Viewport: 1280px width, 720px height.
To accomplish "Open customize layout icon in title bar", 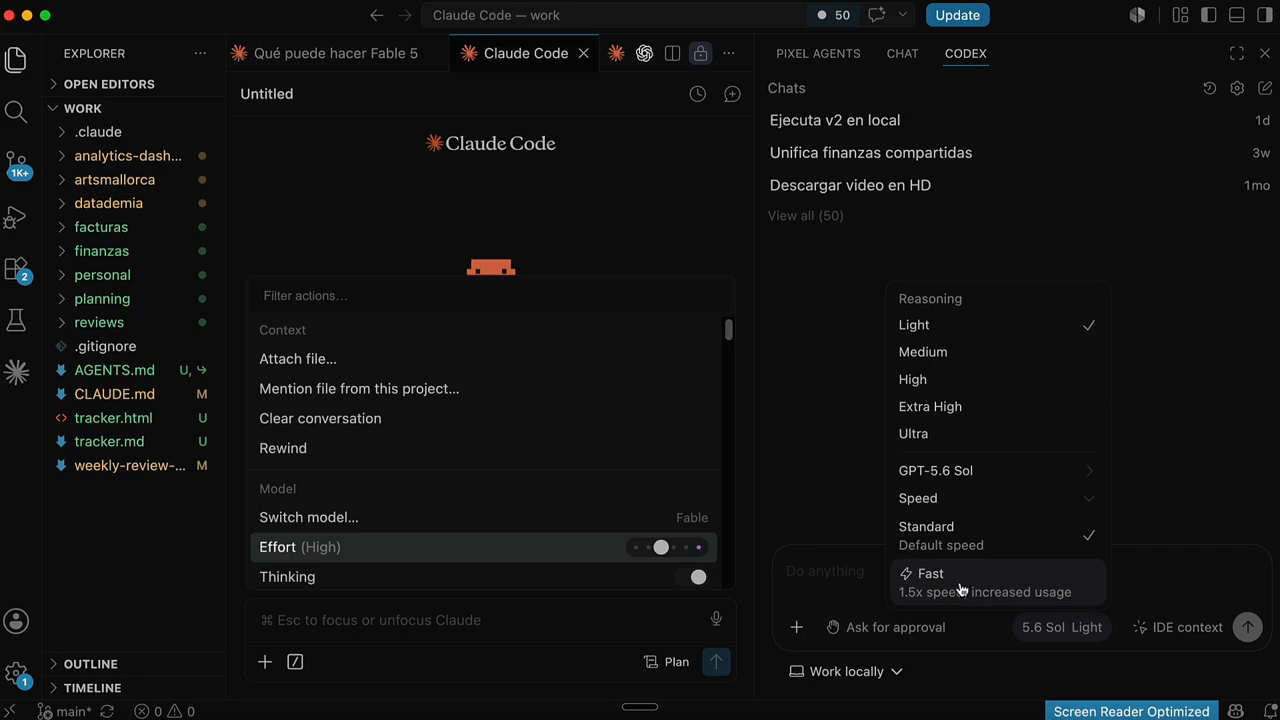I will (x=1181, y=15).
